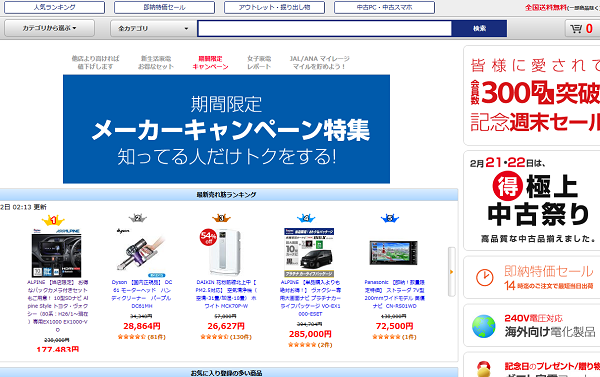Advance ranking carousel with orange arrow
The width and height of the screenshot is (600, 377).
pyautogui.click(x=452, y=272)
